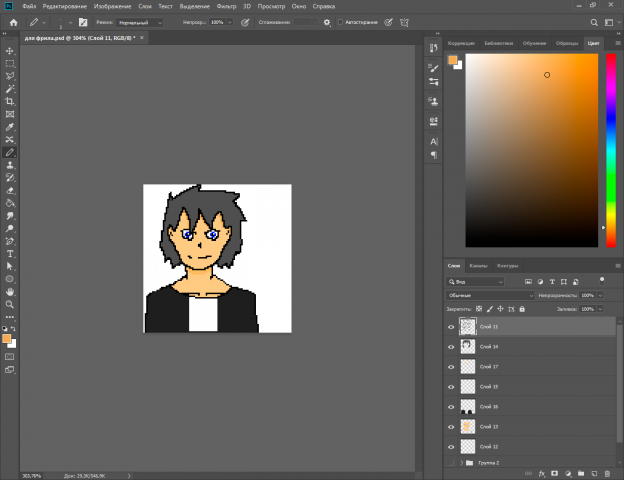624x480 pixels.
Task: Open smoothing options gear
Action: pyautogui.click(x=327, y=23)
